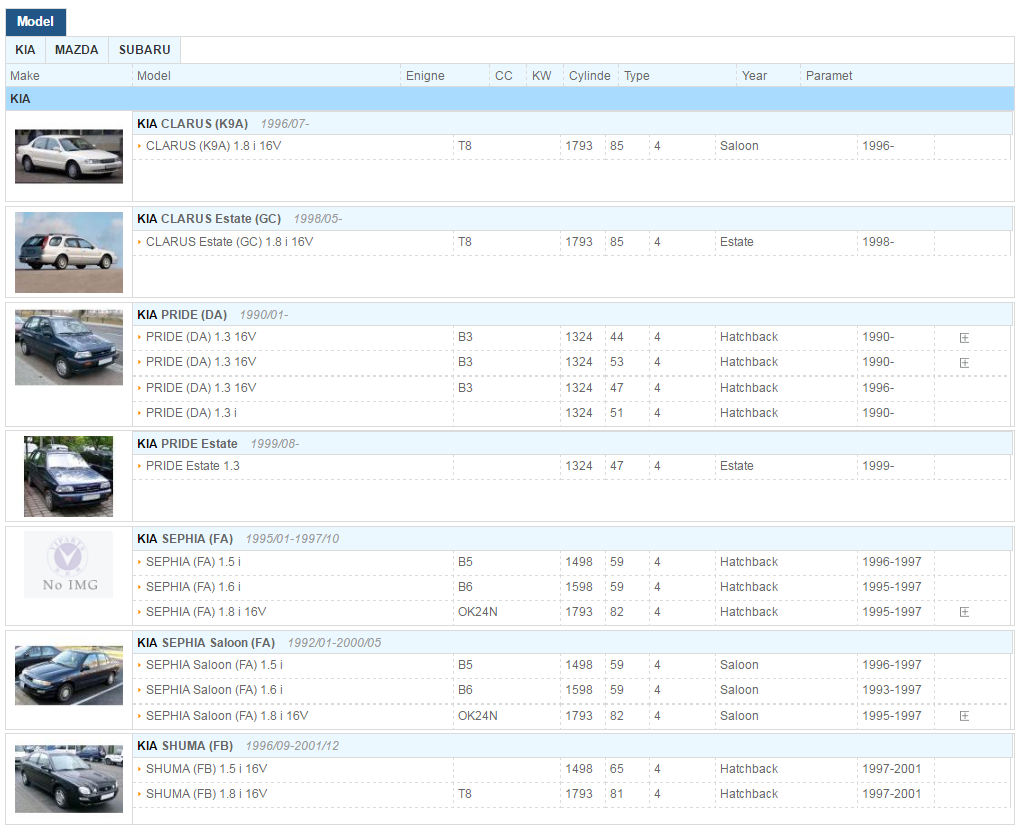
Task: Expand parameters for SEPHIA Saloon (FA) 1.8 i 16V
Action: (964, 716)
